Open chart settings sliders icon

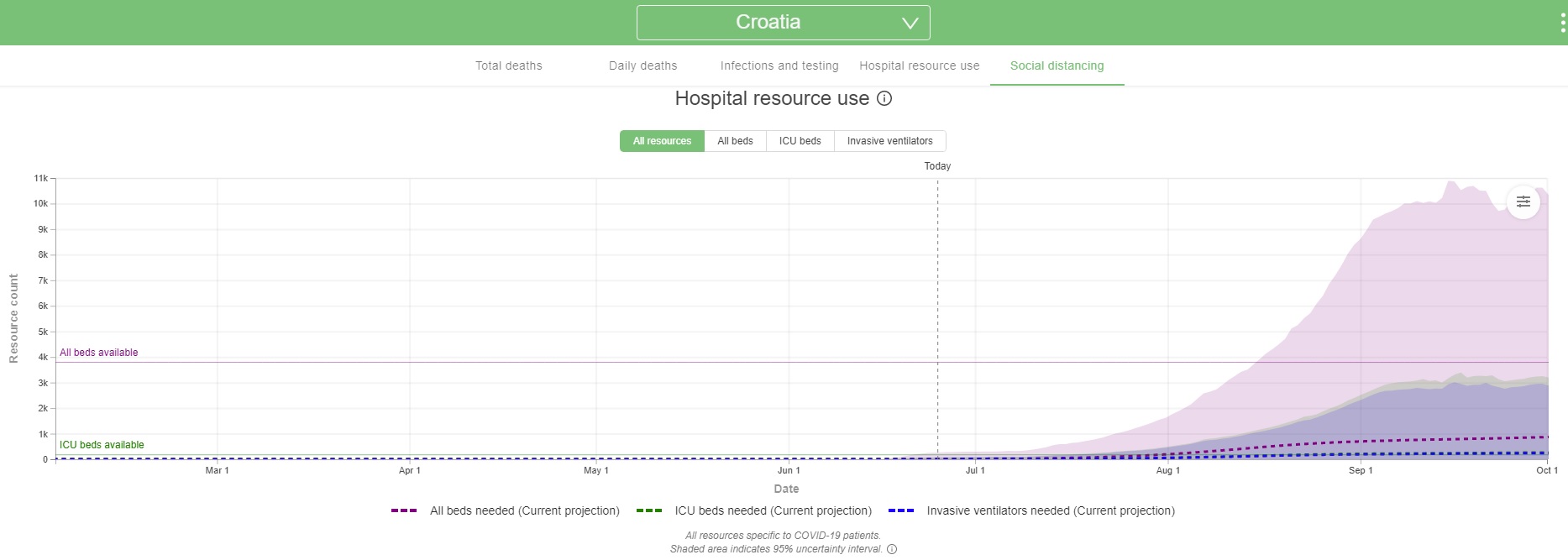point(1523,201)
